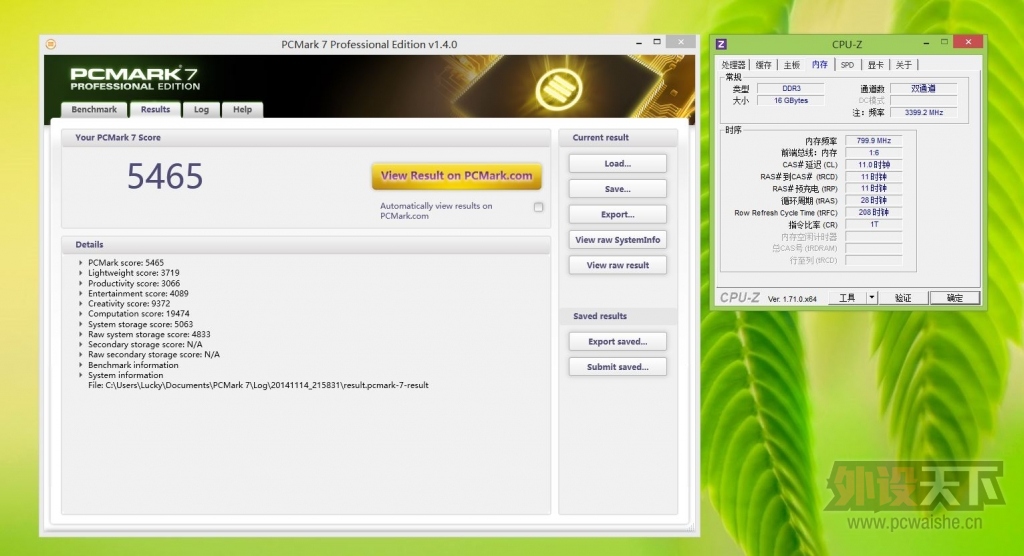Expand the Raw system storage score row

[x=81, y=335]
